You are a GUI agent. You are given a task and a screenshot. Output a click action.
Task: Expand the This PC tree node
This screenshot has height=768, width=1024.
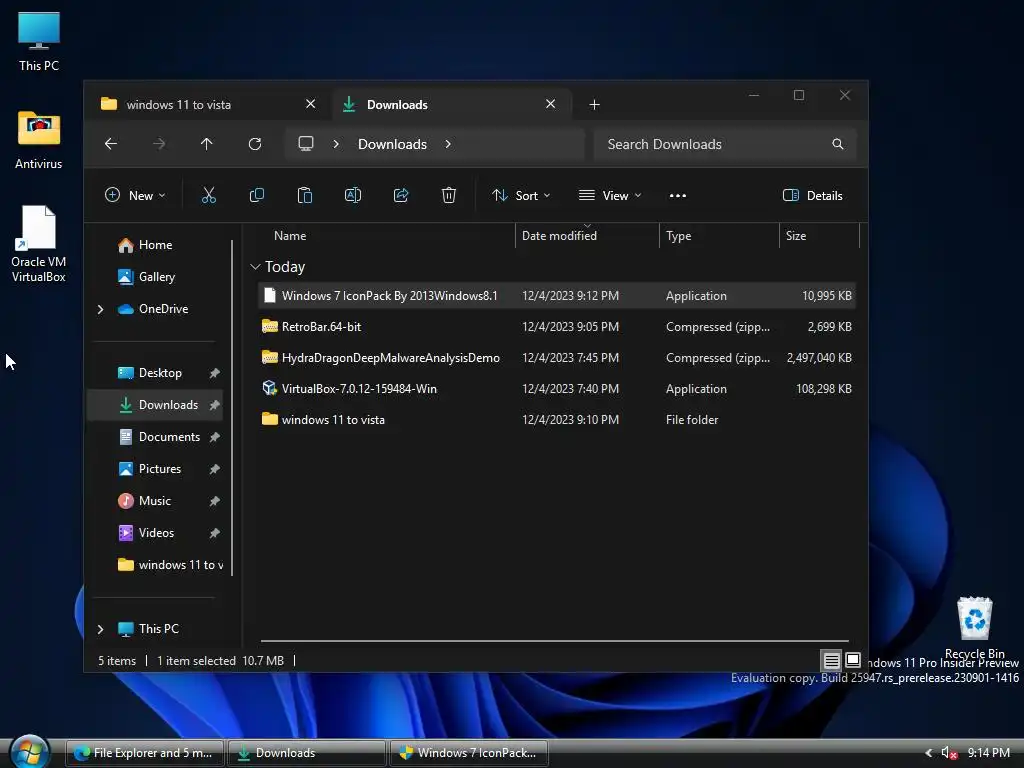click(x=101, y=629)
